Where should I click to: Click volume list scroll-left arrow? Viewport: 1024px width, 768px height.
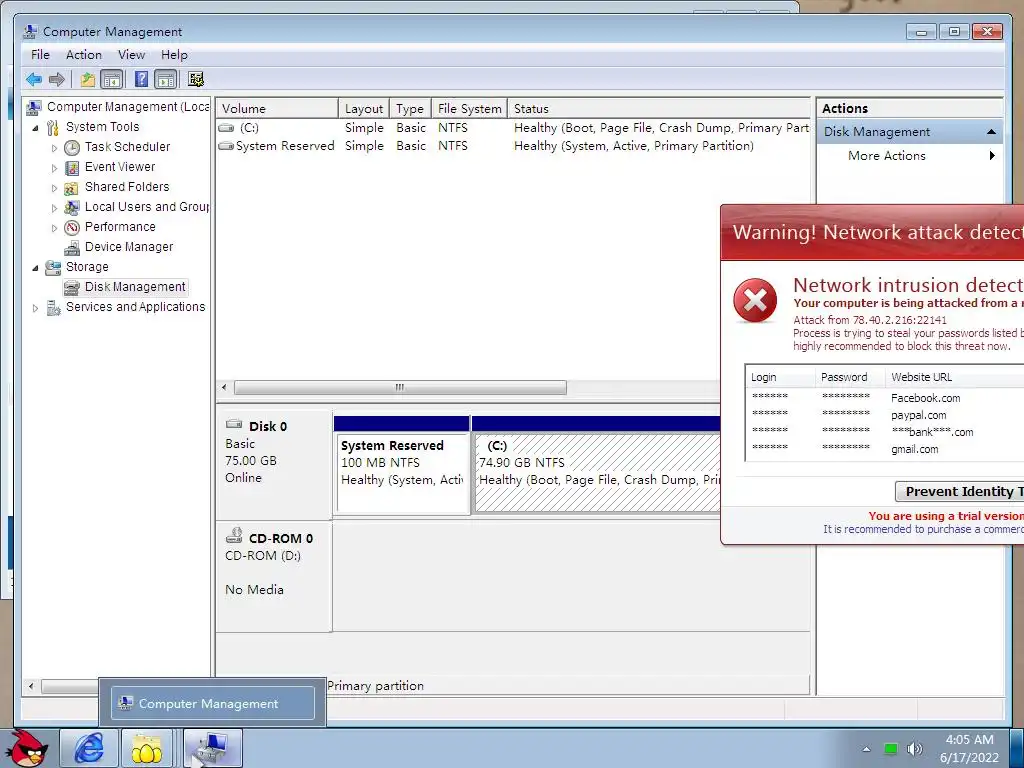tap(224, 387)
